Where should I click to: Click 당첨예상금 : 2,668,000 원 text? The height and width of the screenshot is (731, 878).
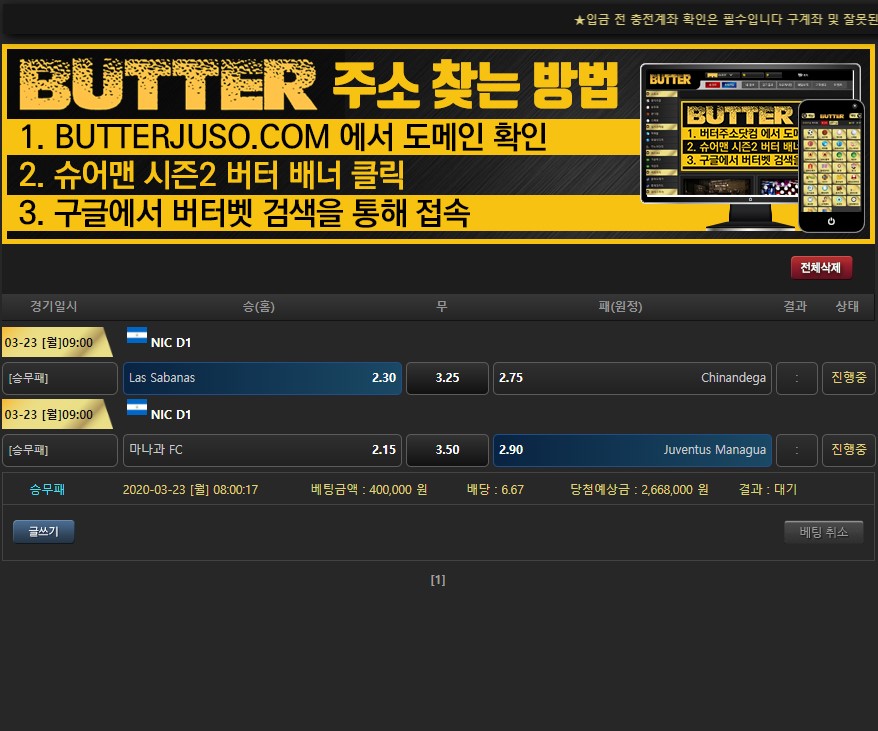[639, 490]
